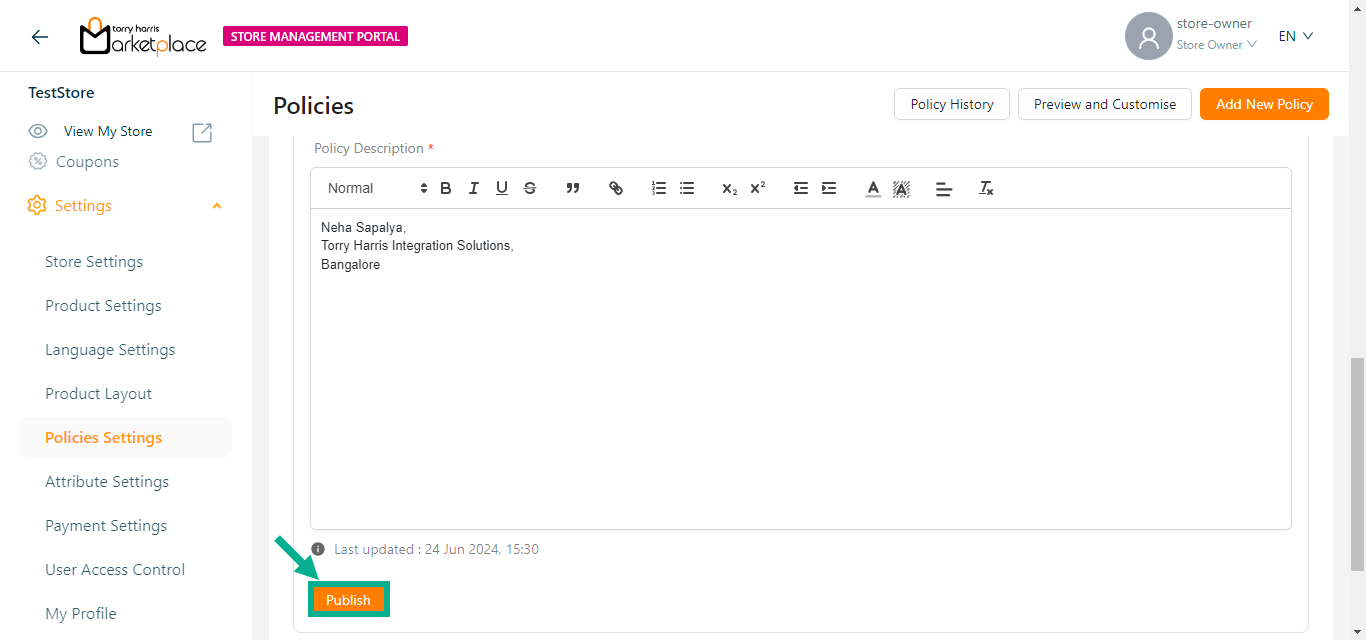Open the text color picker
This screenshot has height=640, width=1366.
coord(873,188)
